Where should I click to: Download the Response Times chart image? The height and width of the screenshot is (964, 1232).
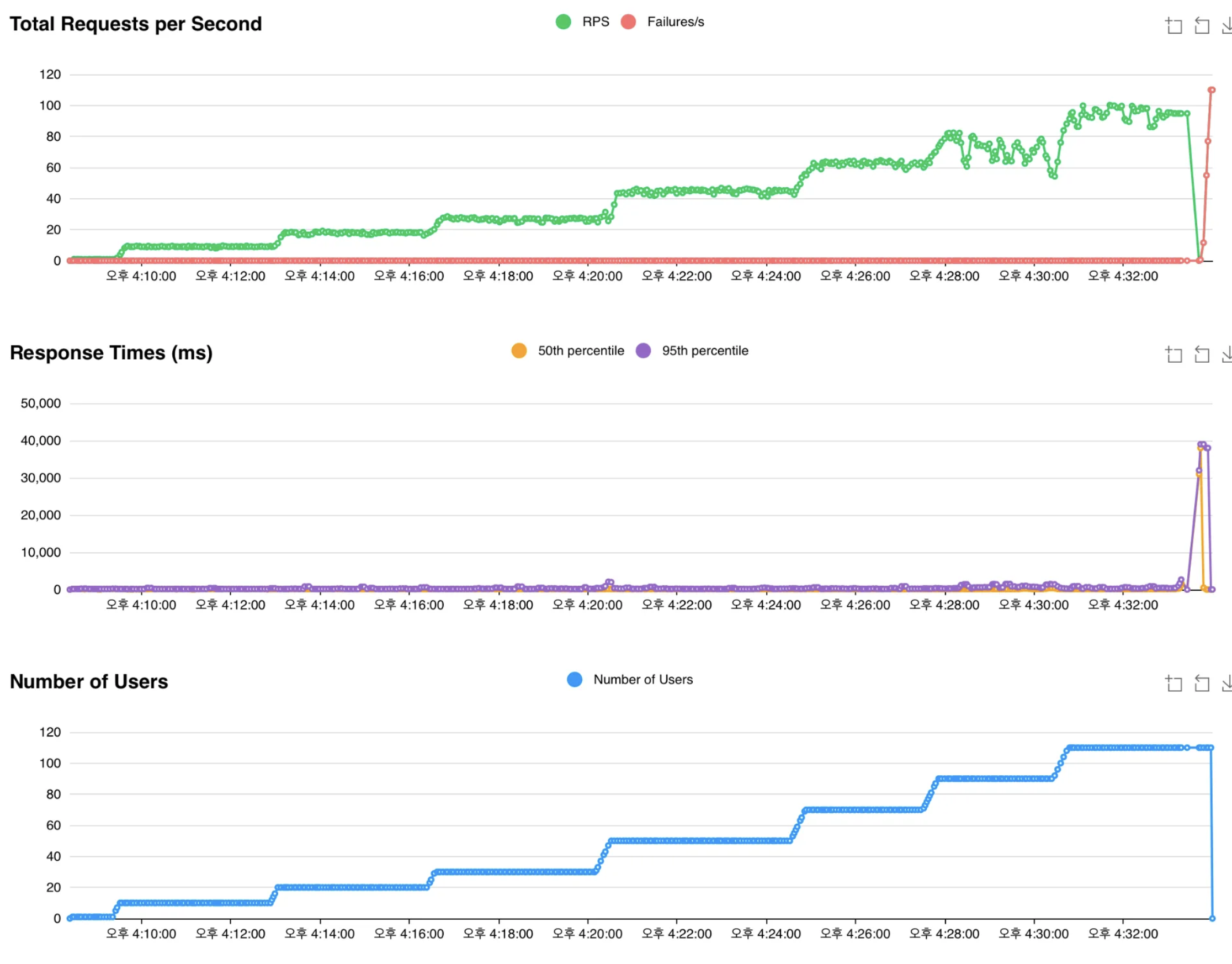pyautogui.click(x=1226, y=354)
